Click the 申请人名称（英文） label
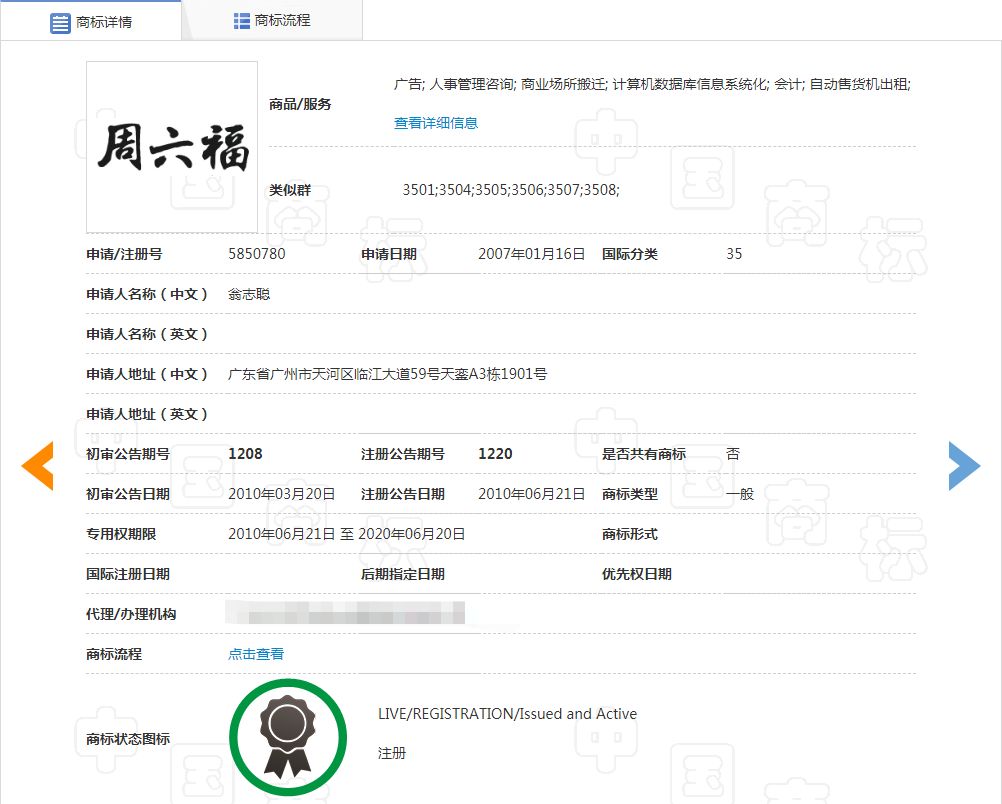 point(147,334)
